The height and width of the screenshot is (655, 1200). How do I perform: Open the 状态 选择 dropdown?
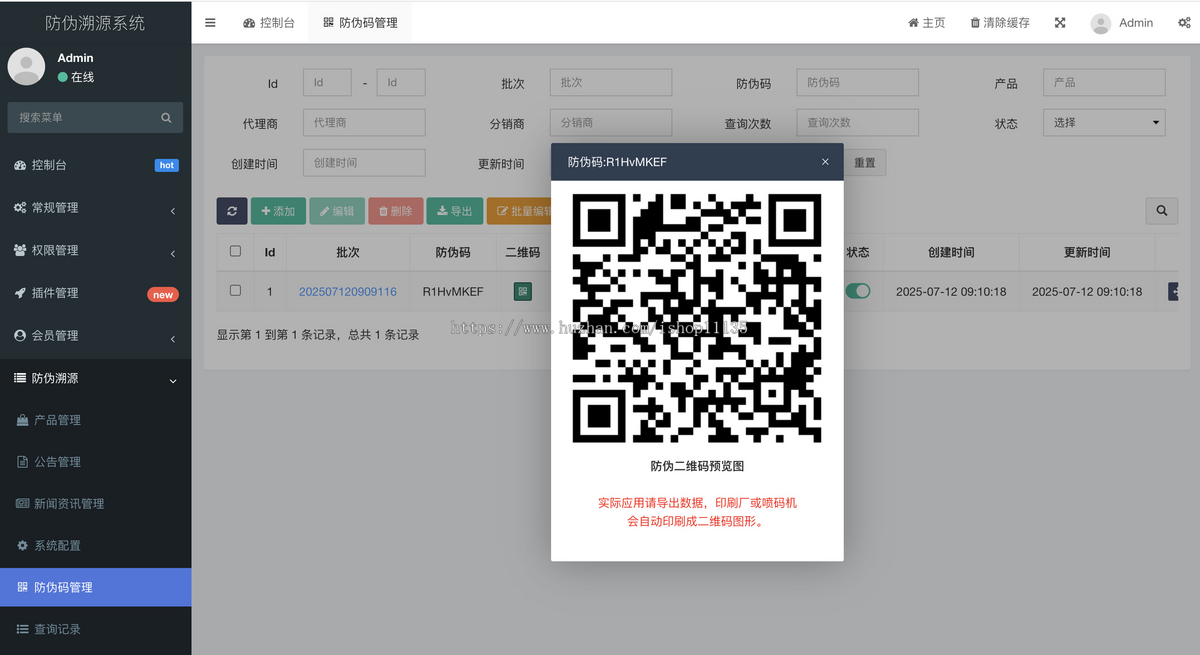point(1104,122)
